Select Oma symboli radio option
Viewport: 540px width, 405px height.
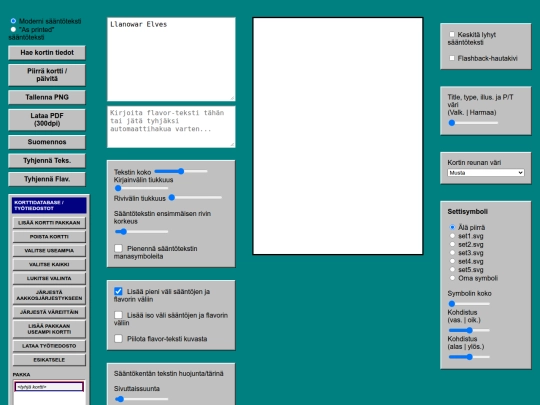click(452, 278)
